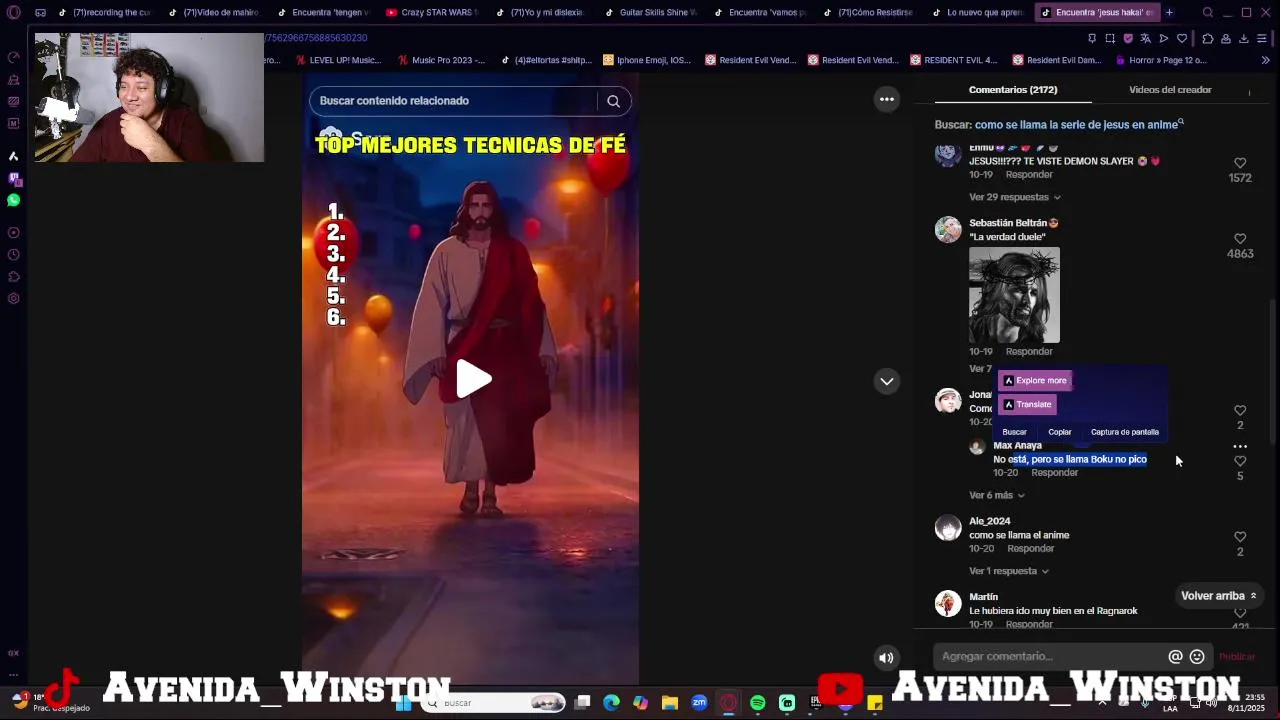The image size is (1280, 720).
Task: Click the Opera GX logo menu
Action: [13, 13]
